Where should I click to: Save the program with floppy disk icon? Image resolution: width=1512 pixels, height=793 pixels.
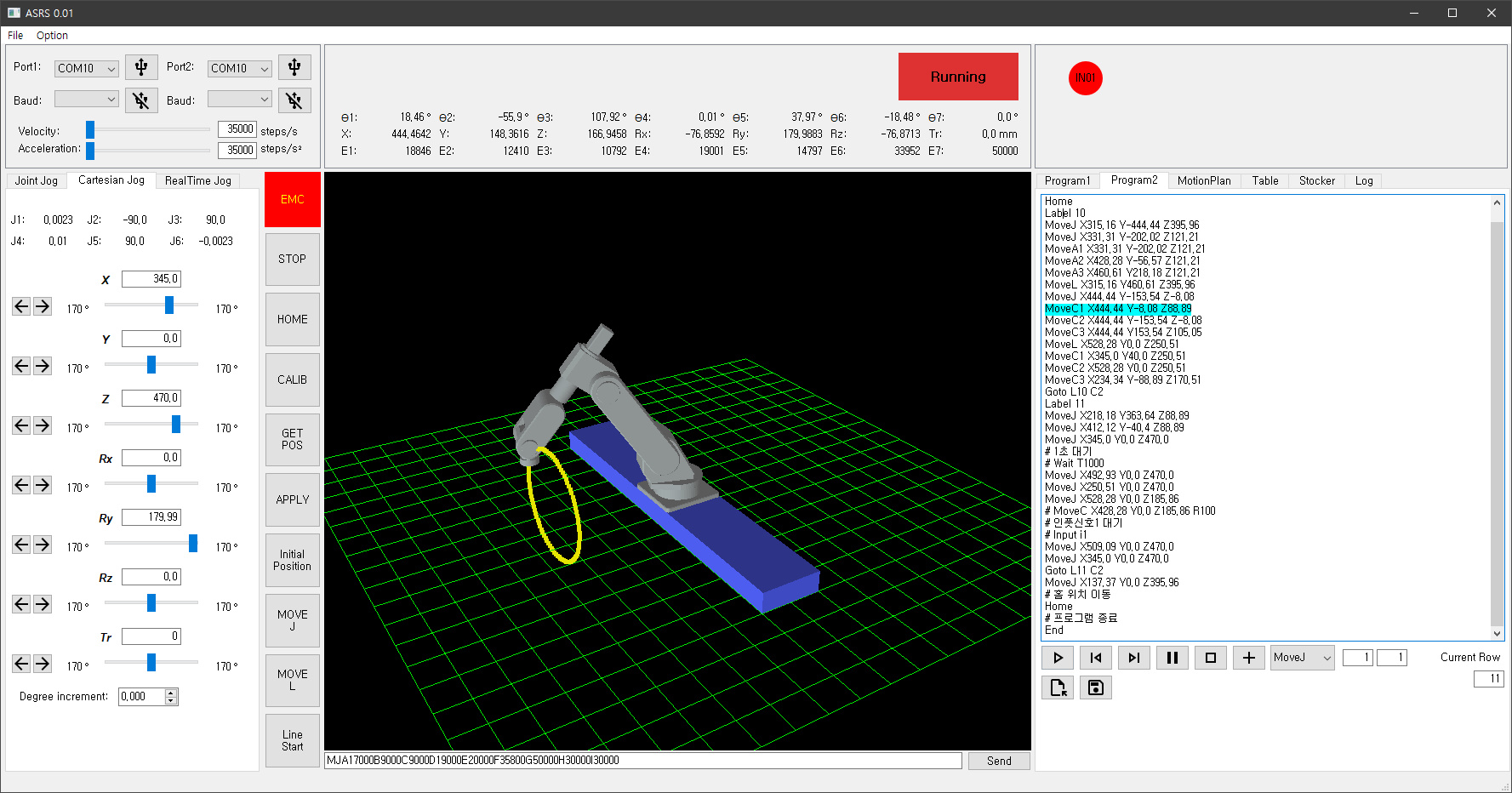click(x=1096, y=687)
